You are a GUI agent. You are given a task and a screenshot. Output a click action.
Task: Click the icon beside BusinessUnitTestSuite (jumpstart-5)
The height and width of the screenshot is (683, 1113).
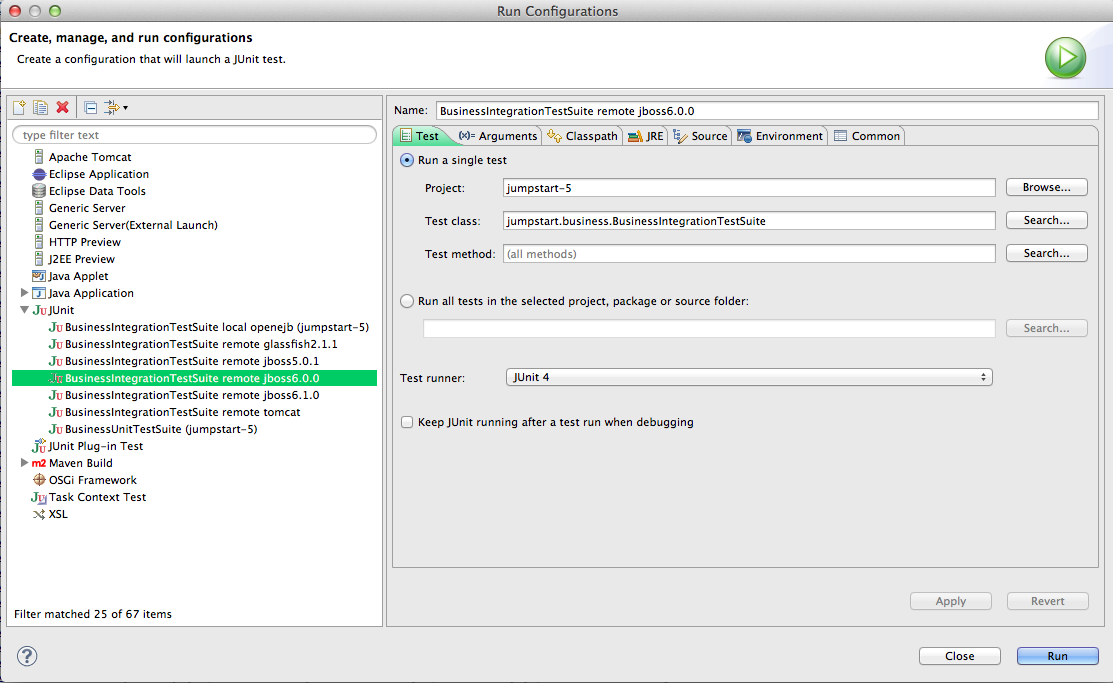click(56, 429)
